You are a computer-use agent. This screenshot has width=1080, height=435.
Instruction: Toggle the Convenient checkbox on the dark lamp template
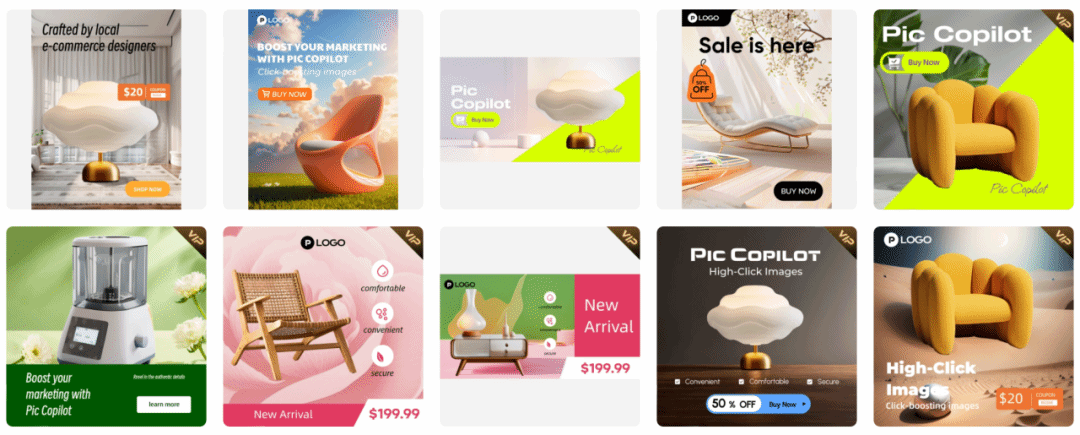click(678, 381)
